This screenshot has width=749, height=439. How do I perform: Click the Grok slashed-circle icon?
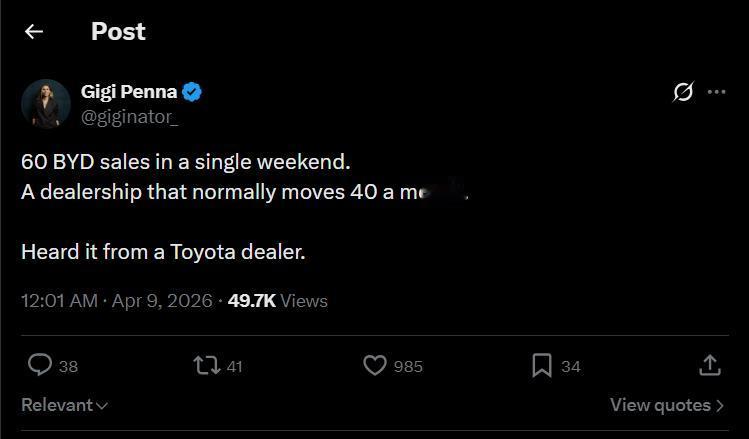click(684, 92)
